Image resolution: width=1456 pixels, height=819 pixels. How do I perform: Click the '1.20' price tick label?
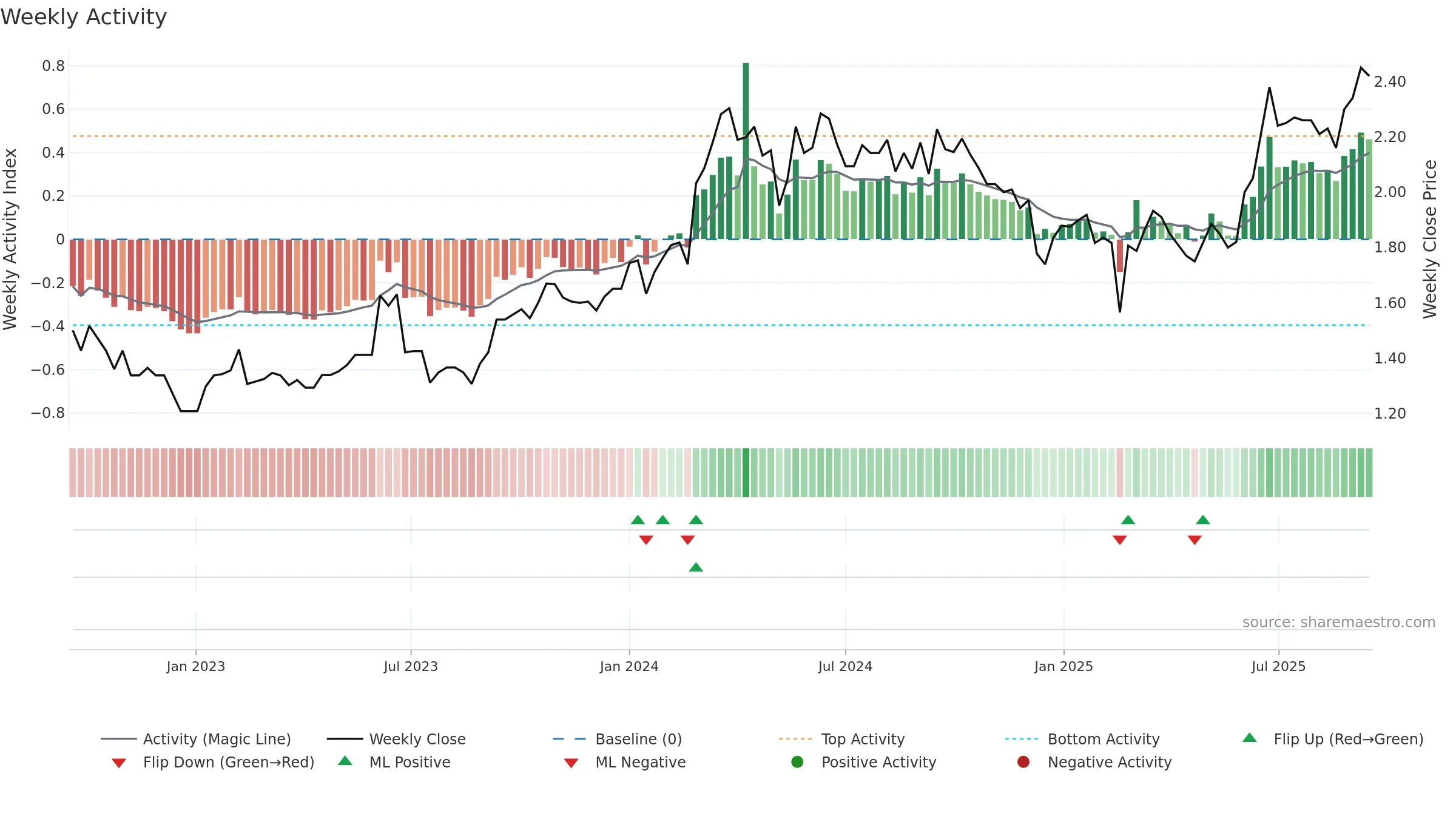point(1390,413)
